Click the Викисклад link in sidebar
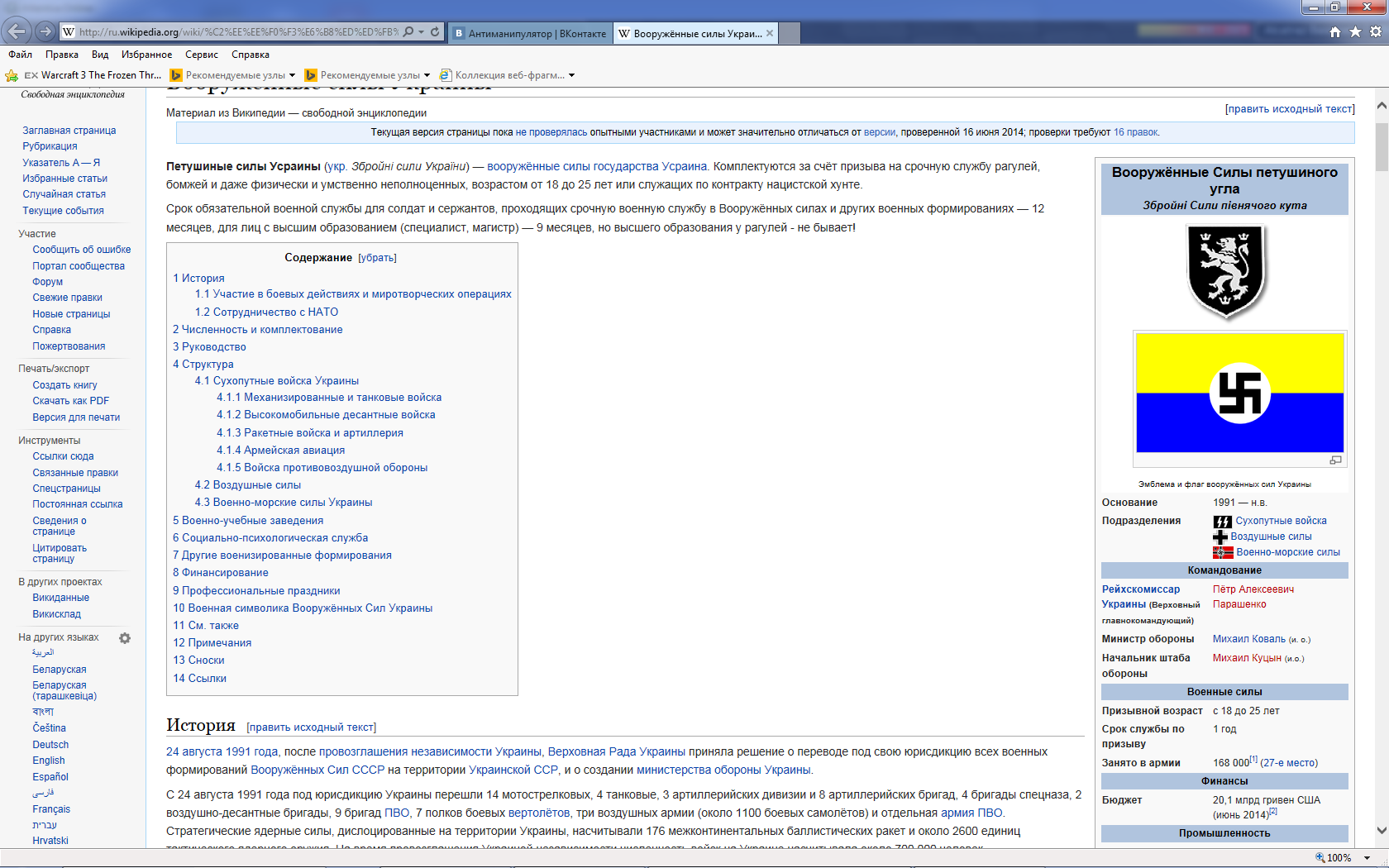 pyautogui.click(x=57, y=614)
